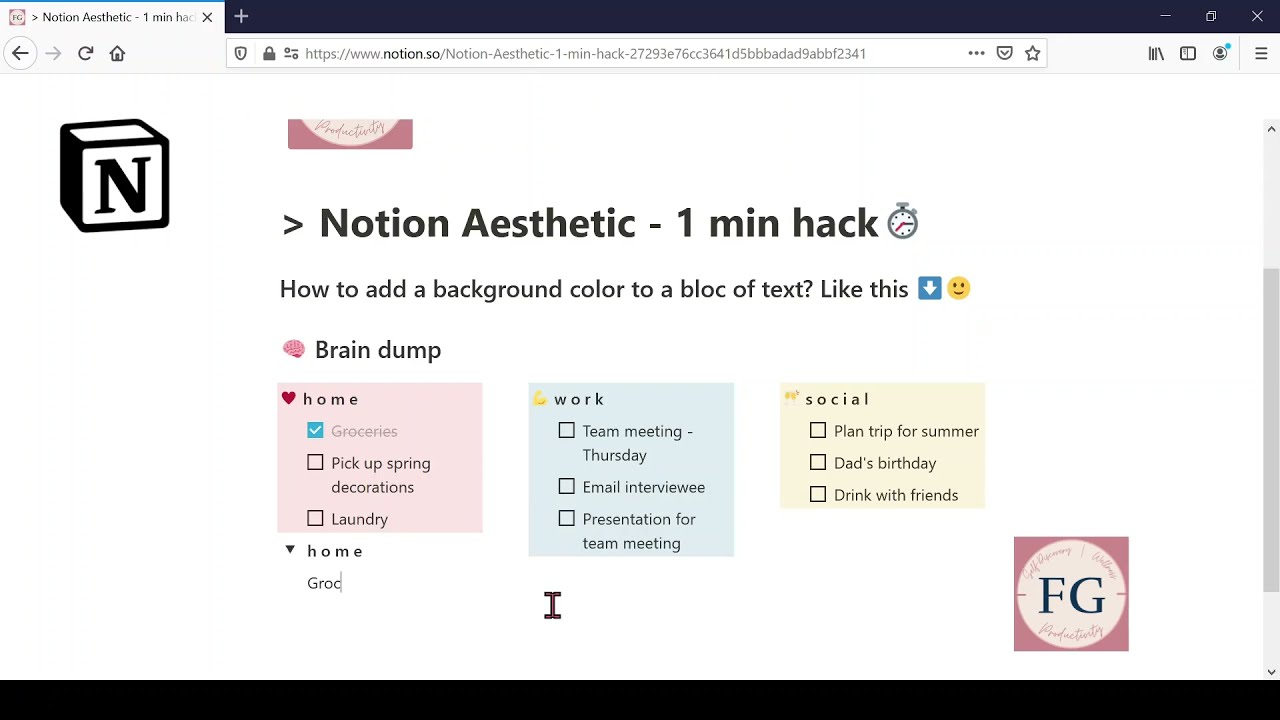Screen dimensions: 1280x720
Task: Click the icon beside social heading
Action: (791, 397)
